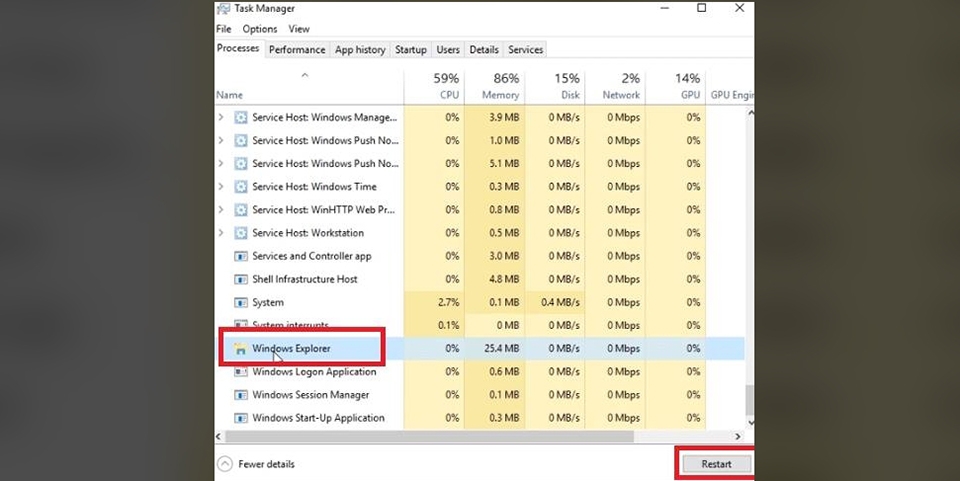Select the Windows Explorer process name
Image resolution: width=960 pixels, height=481 pixels.
[x=291, y=349]
